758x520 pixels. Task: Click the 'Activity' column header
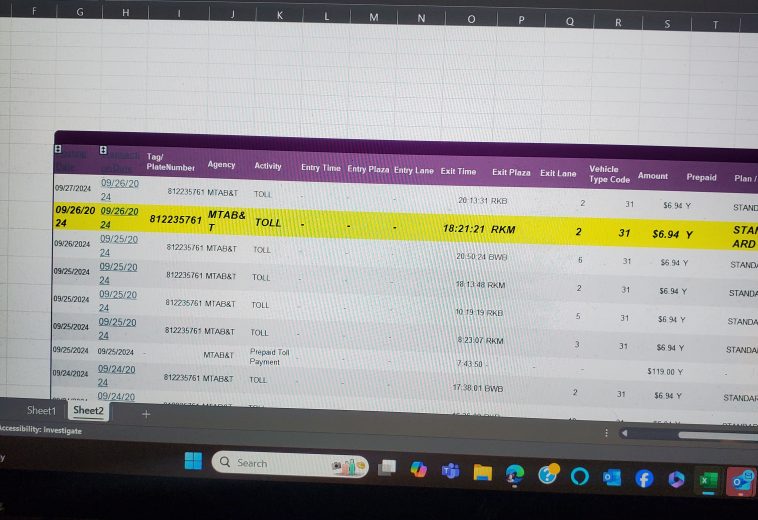[x=268, y=166]
